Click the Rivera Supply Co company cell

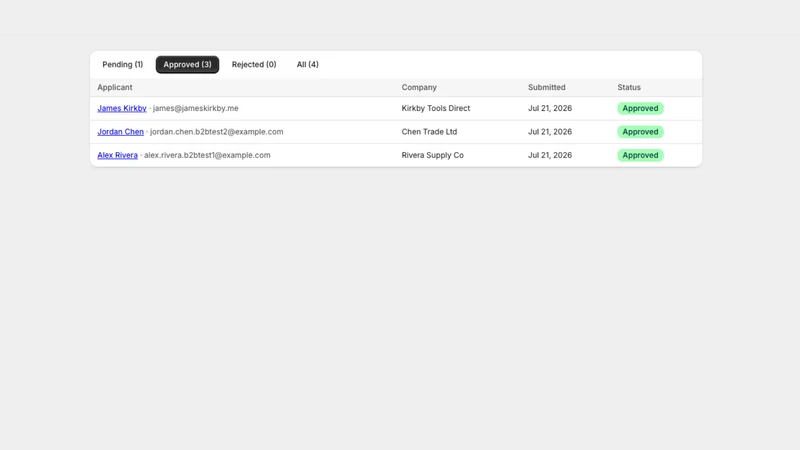(433, 155)
